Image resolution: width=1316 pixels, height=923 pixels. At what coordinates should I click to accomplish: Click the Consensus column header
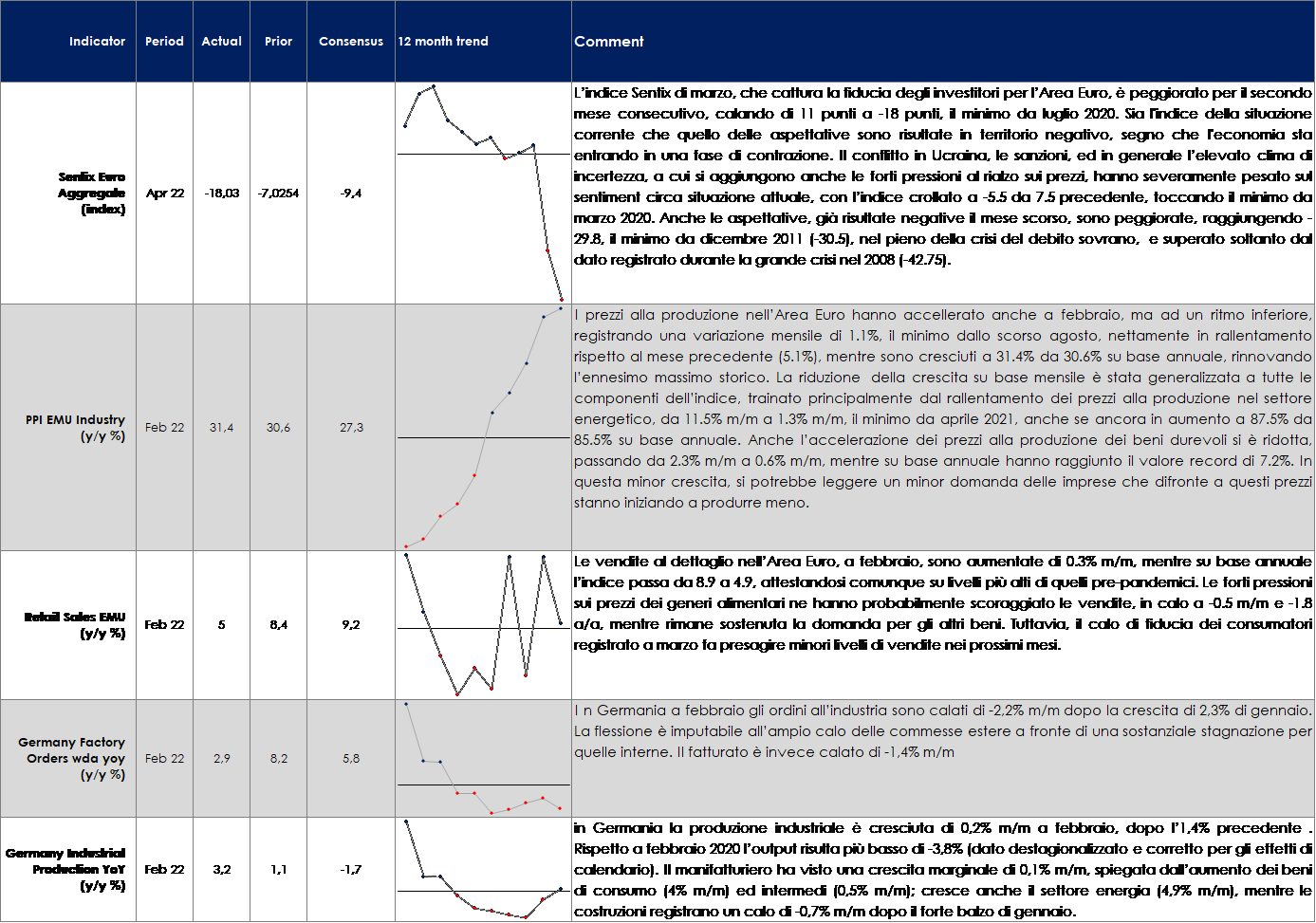click(351, 42)
